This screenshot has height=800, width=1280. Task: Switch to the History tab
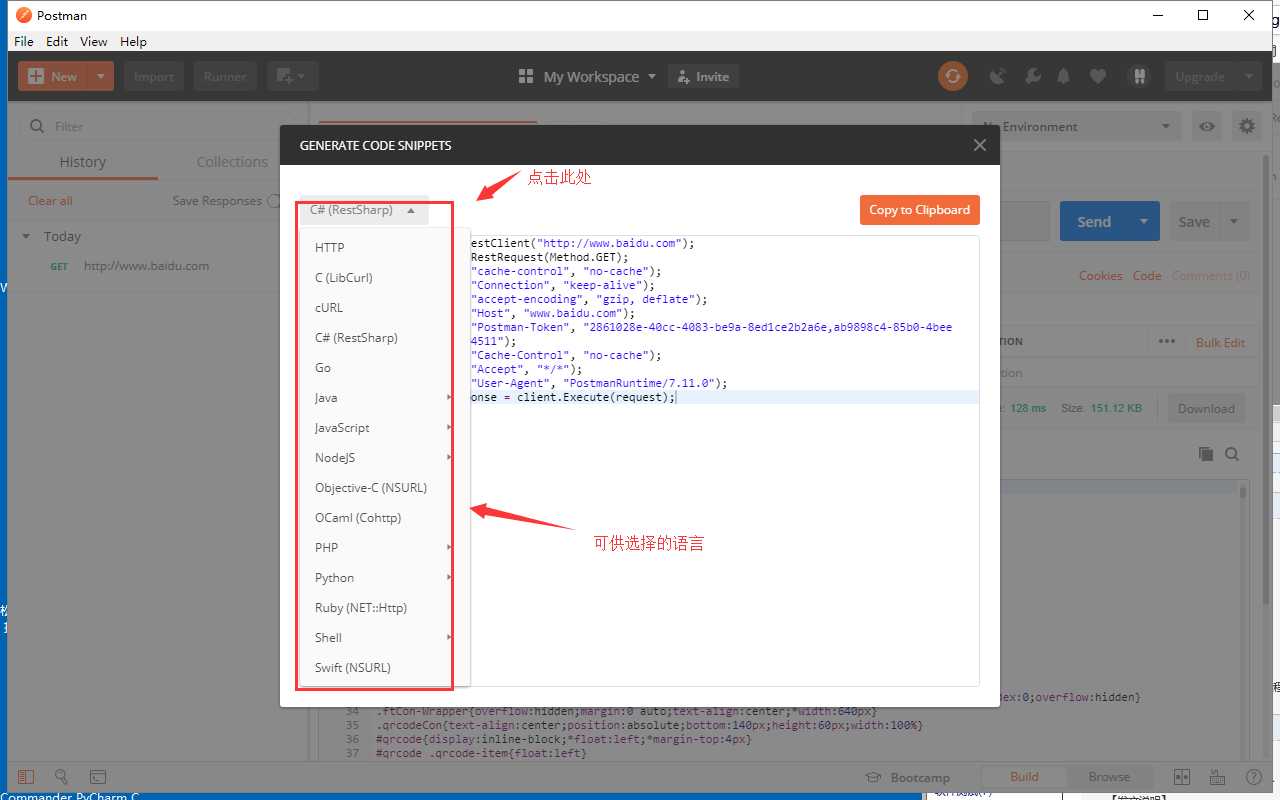click(82, 162)
